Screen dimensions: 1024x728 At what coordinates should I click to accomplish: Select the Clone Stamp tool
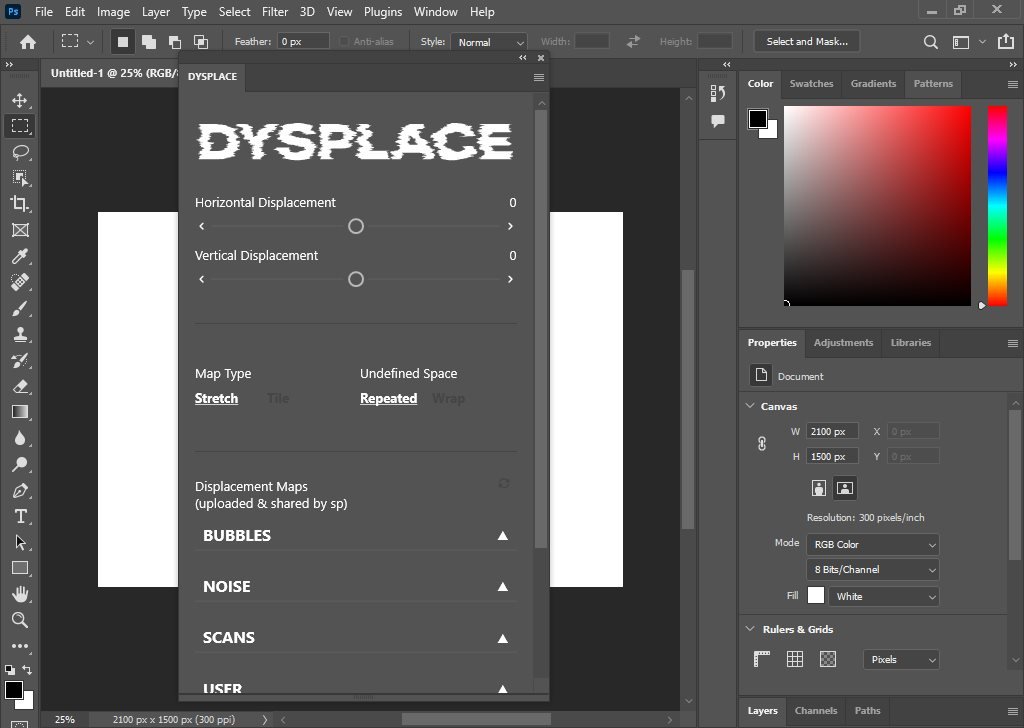click(20, 334)
